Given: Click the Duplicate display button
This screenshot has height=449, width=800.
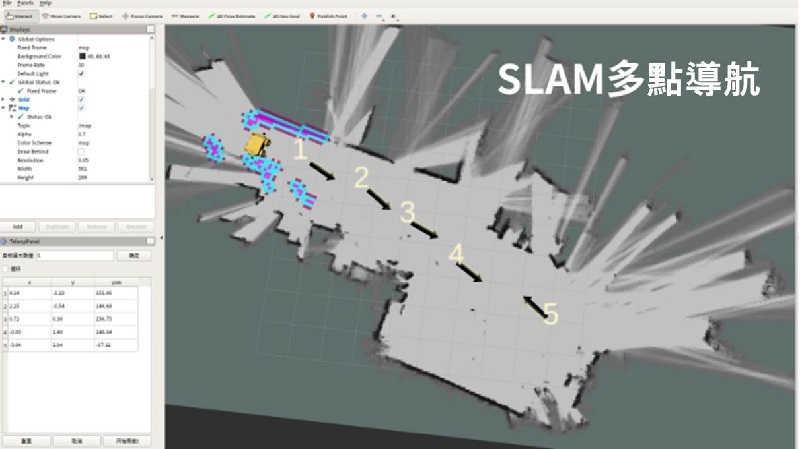Looking at the screenshot, I should 57,227.
